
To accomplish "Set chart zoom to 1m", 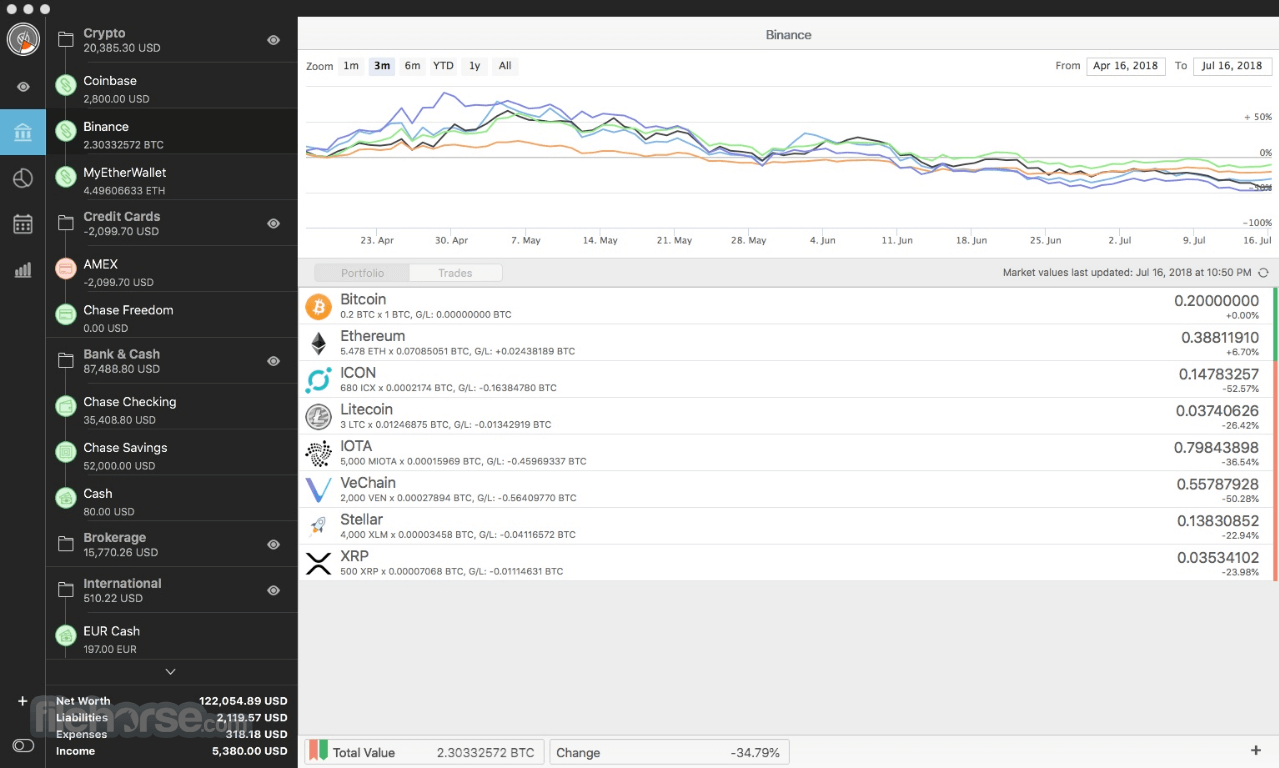I will 351,66.
